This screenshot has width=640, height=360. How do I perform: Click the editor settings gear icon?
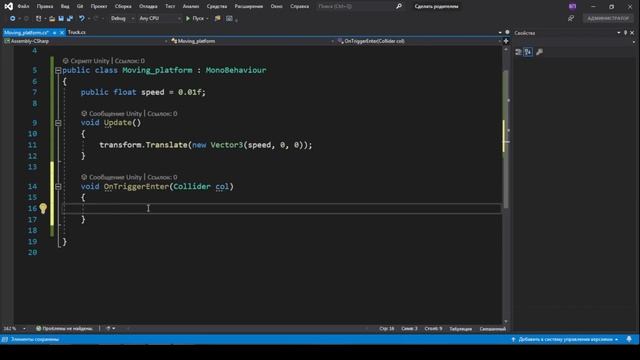click(x=507, y=32)
